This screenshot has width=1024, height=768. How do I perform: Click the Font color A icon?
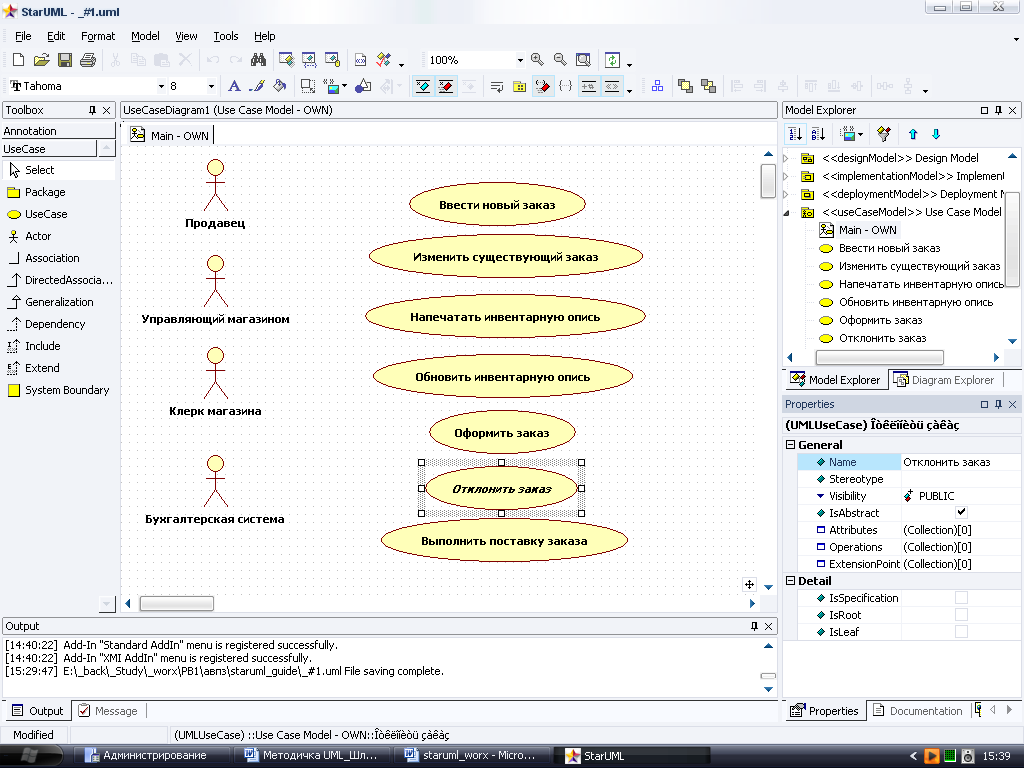click(234, 86)
